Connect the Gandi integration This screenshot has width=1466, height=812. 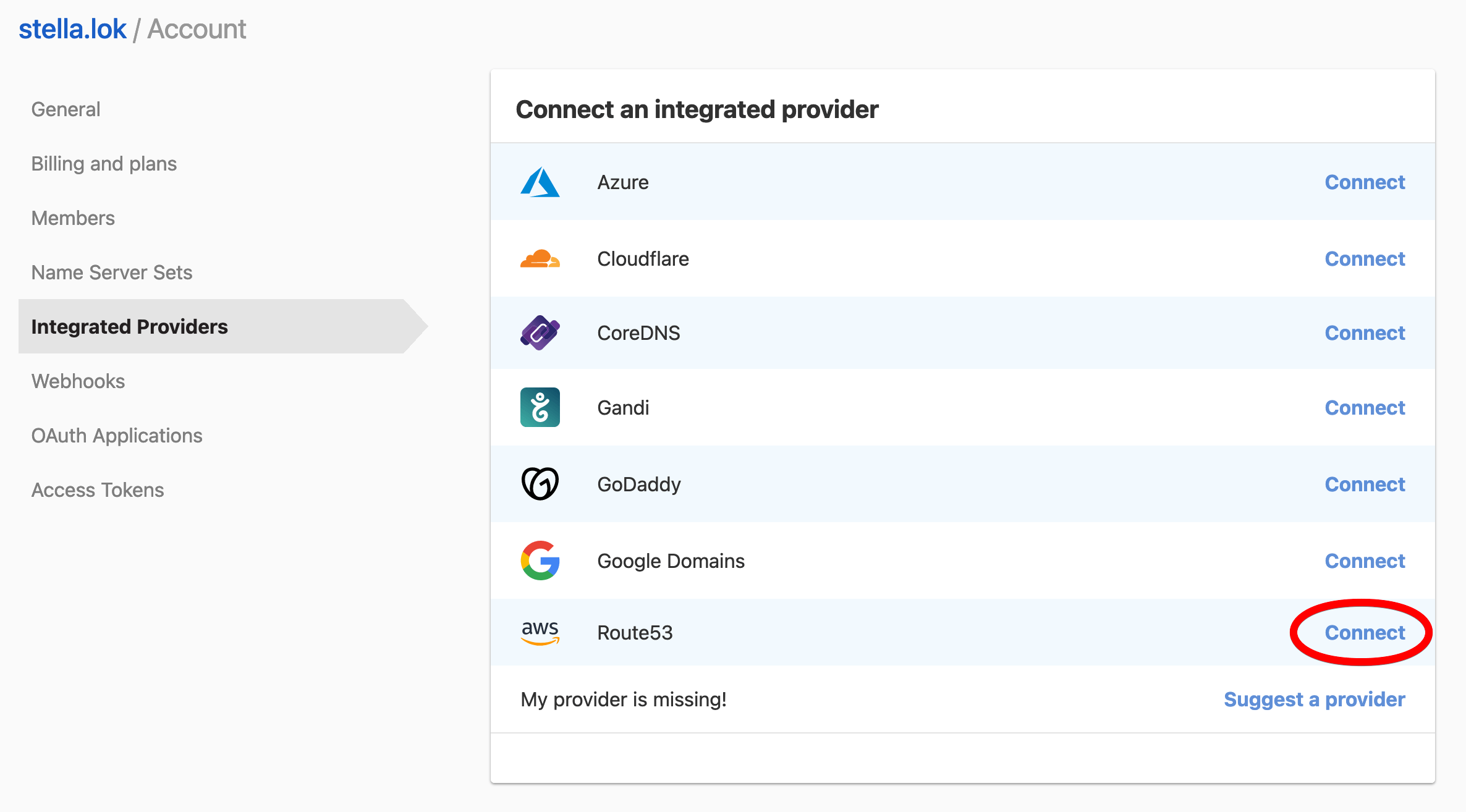coord(1365,407)
